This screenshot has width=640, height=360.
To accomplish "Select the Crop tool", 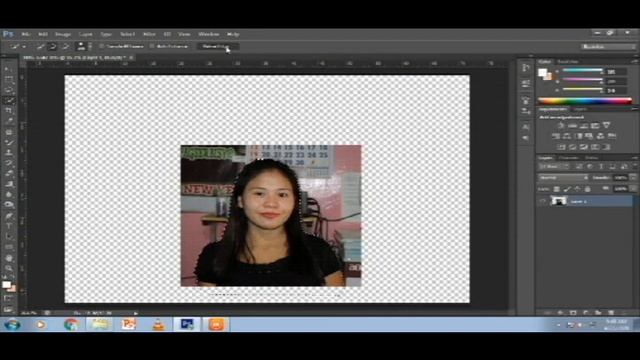I will point(9,111).
